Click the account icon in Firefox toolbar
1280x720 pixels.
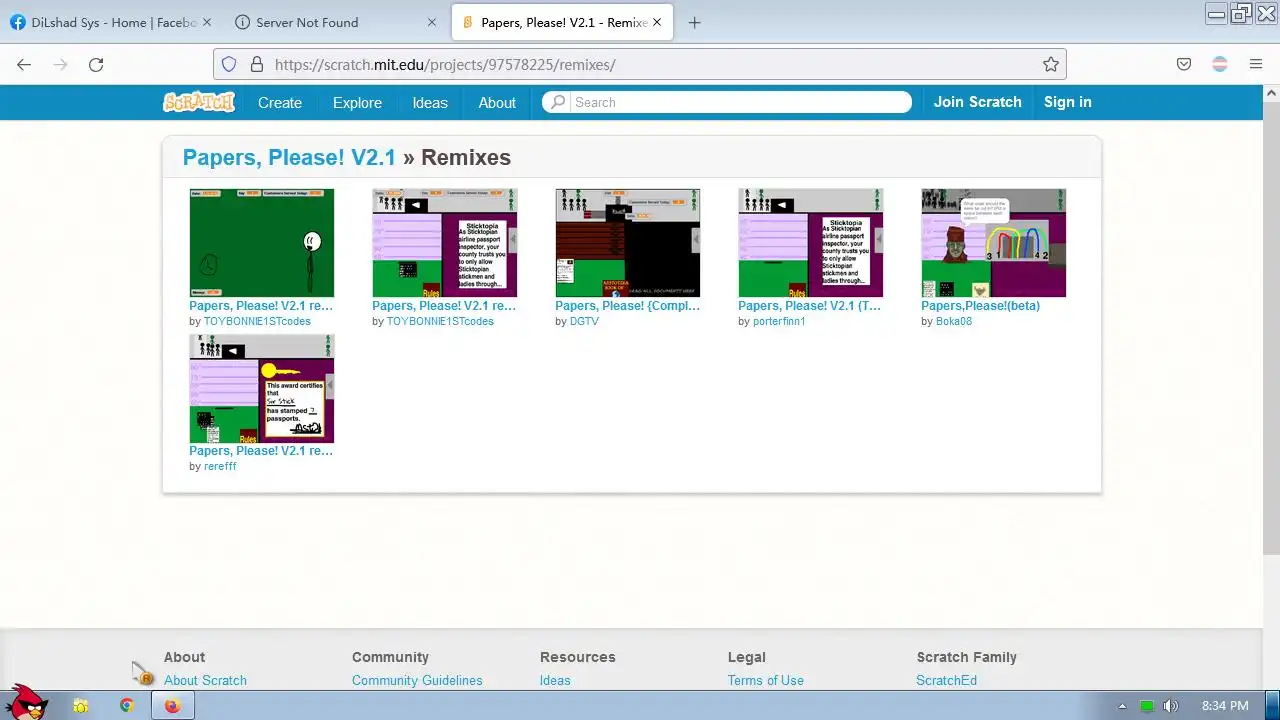coord(1220,64)
